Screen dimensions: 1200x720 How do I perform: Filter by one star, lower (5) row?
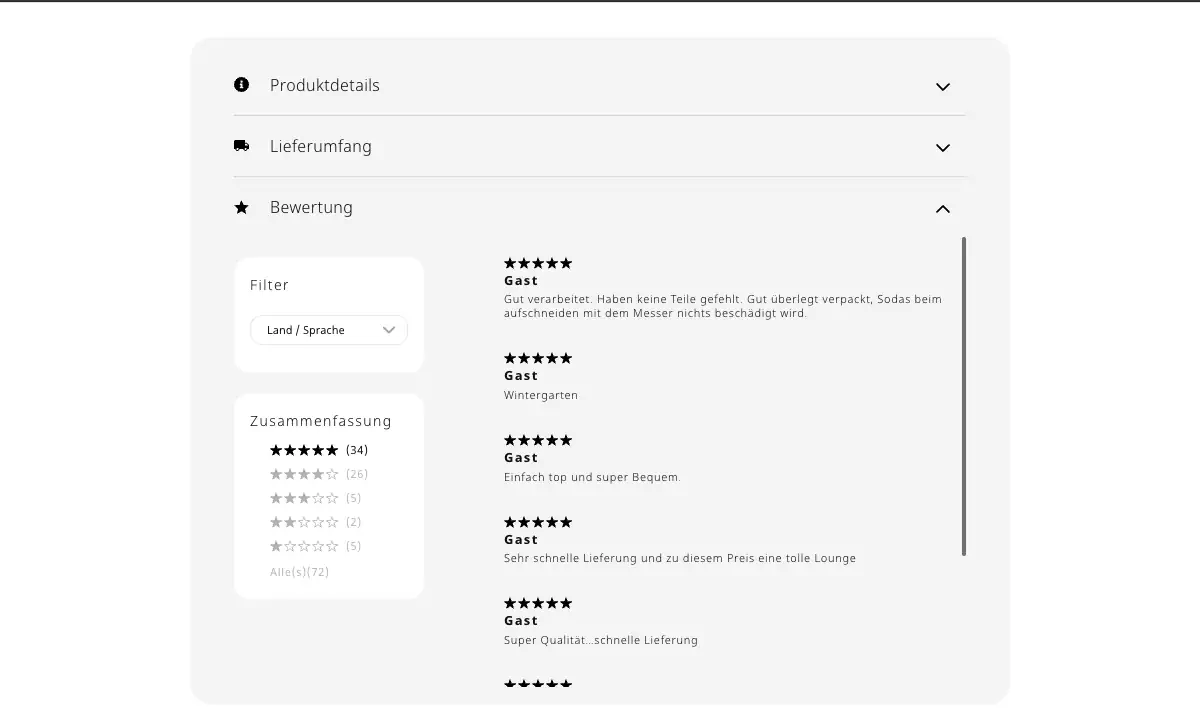point(316,546)
